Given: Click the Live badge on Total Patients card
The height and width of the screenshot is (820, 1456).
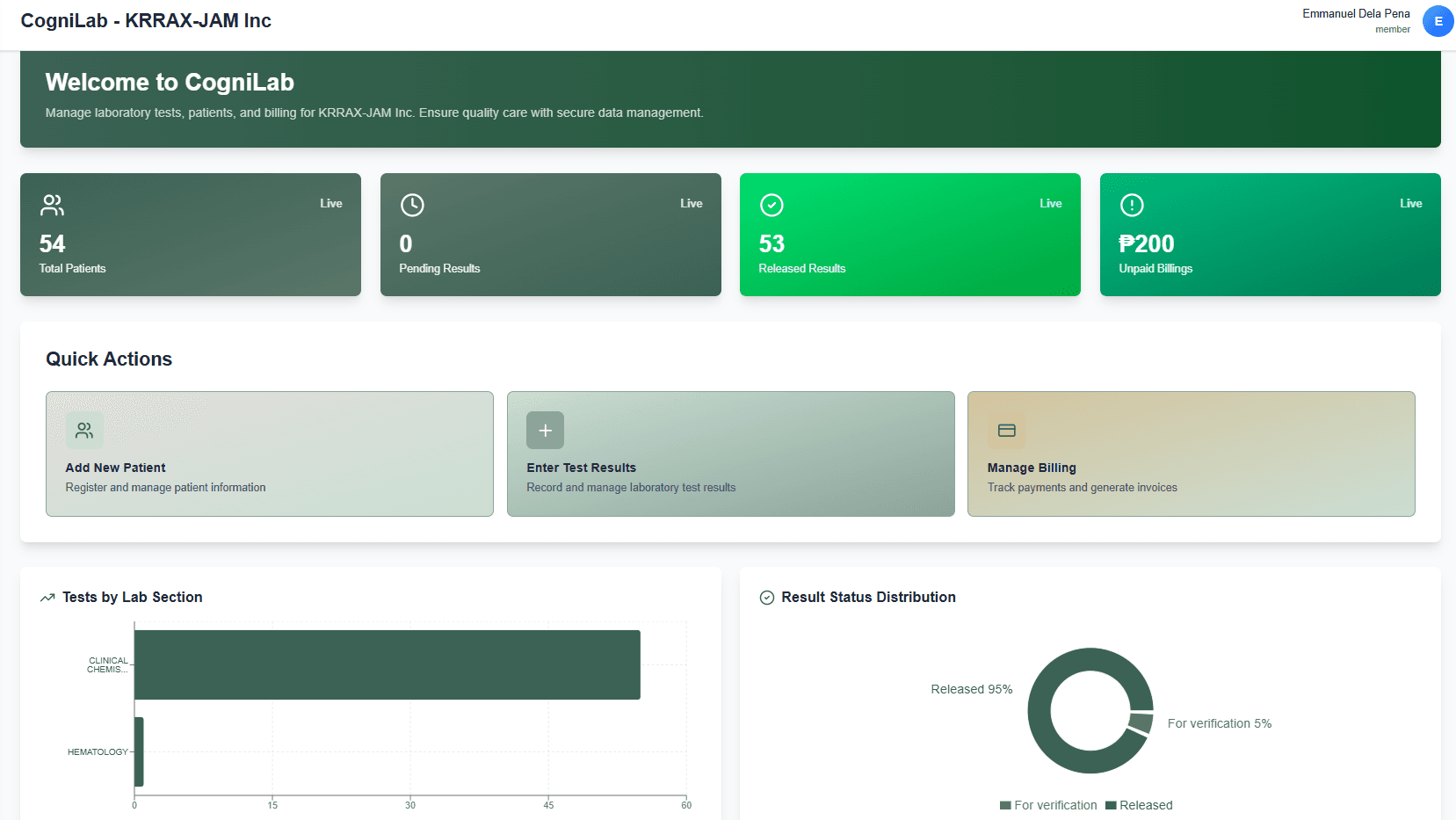Looking at the screenshot, I should 331,203.
